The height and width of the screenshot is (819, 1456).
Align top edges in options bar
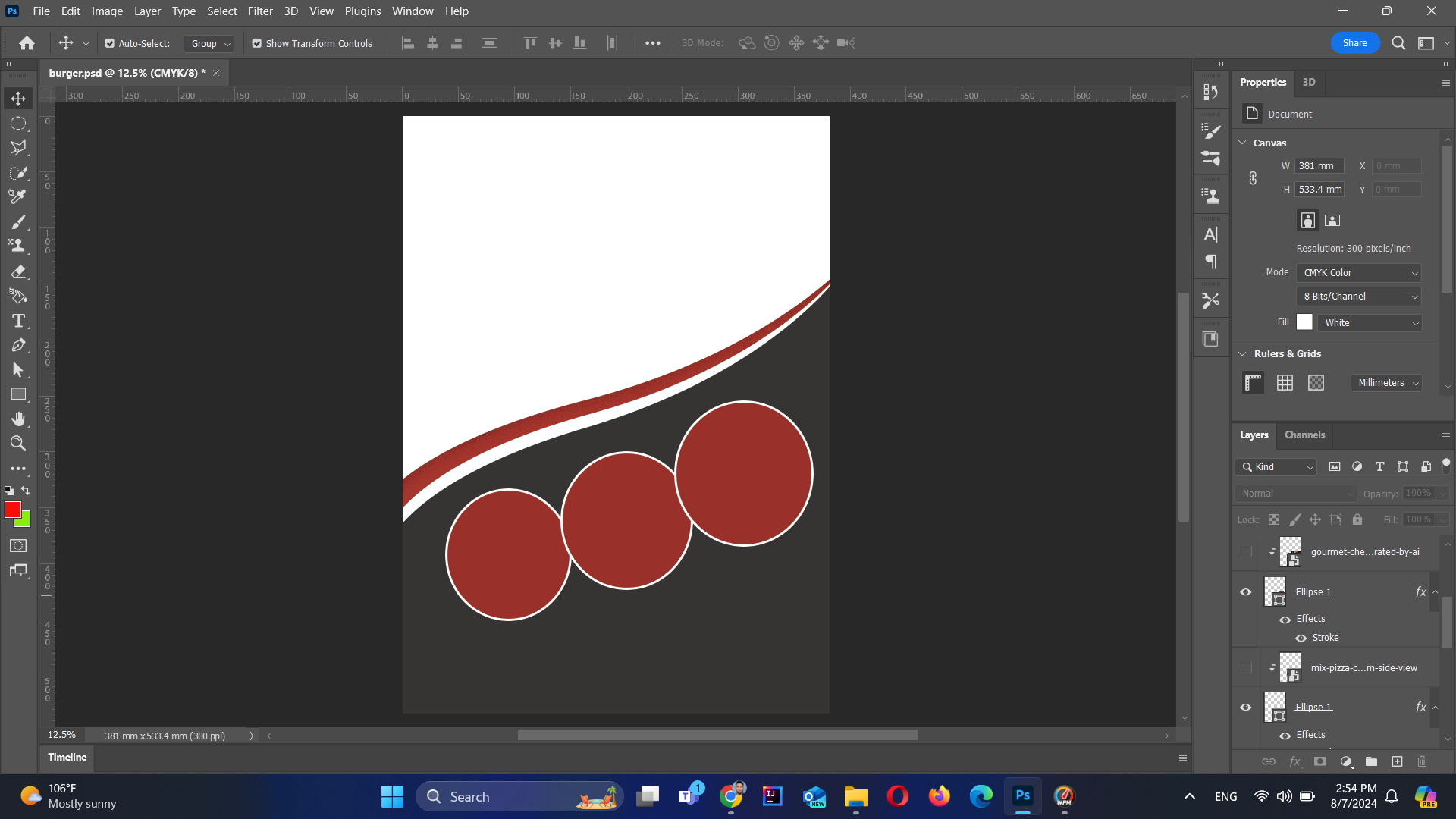530,43
